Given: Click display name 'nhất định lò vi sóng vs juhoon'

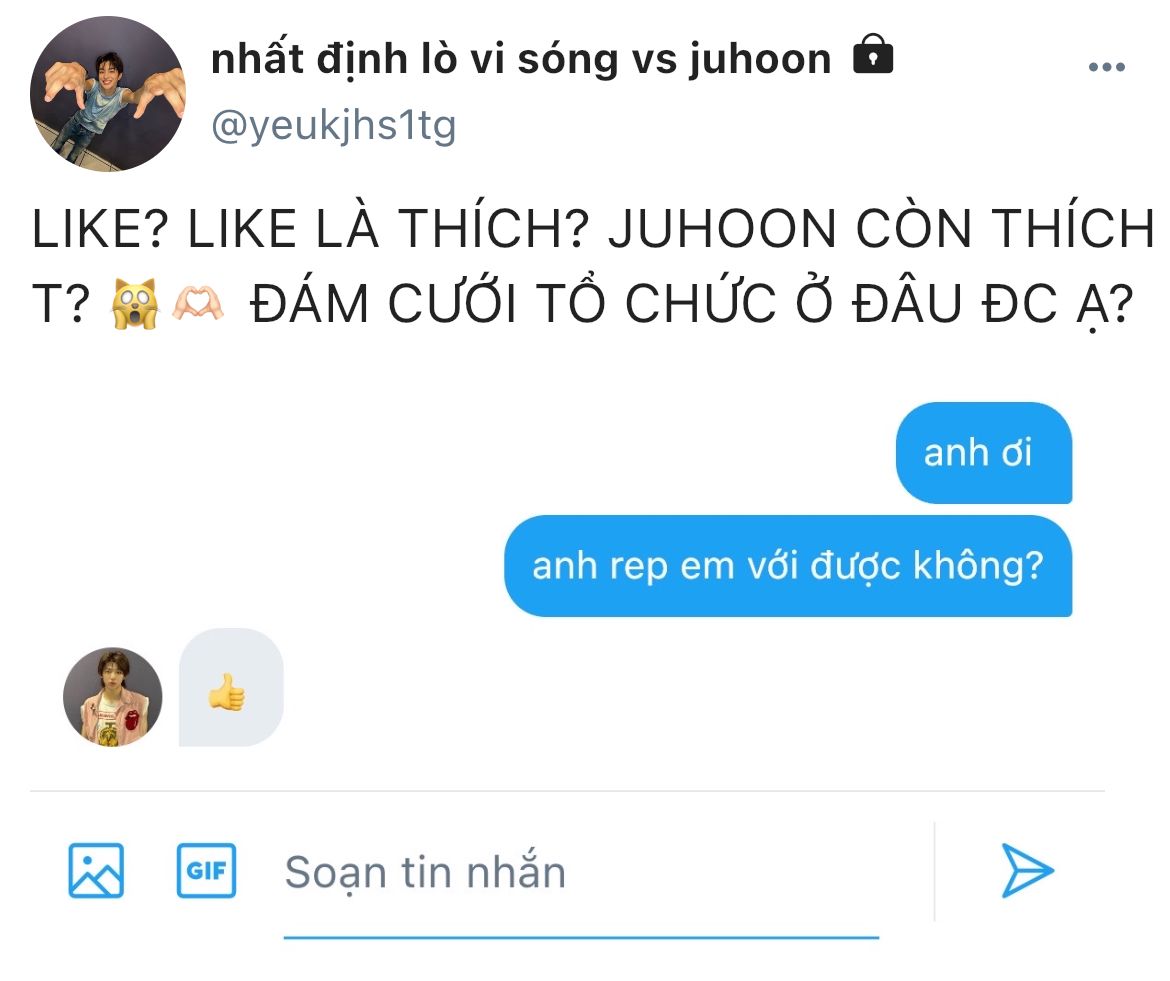Looking at the screenshot, I should point(521,59).
